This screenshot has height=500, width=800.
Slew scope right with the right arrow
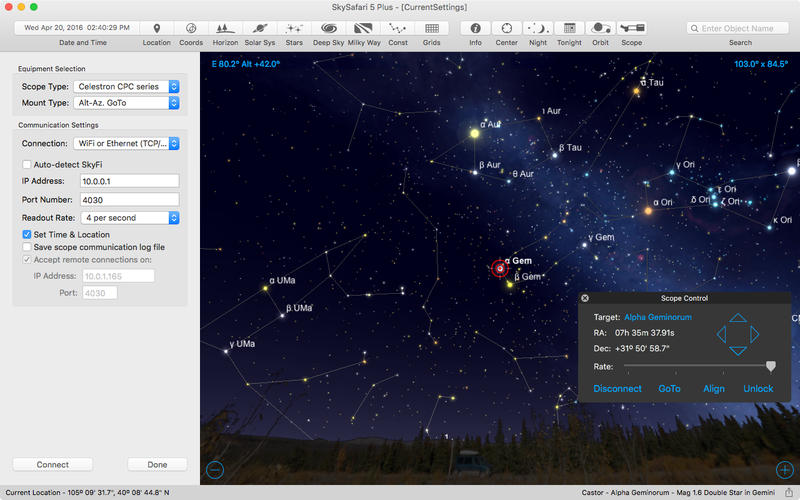pos(755,334)
